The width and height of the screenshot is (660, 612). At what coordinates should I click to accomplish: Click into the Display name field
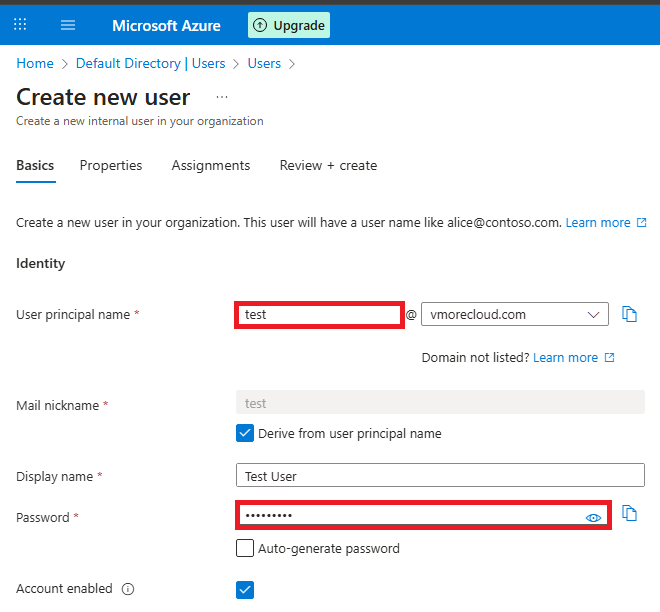pos(440,476)
